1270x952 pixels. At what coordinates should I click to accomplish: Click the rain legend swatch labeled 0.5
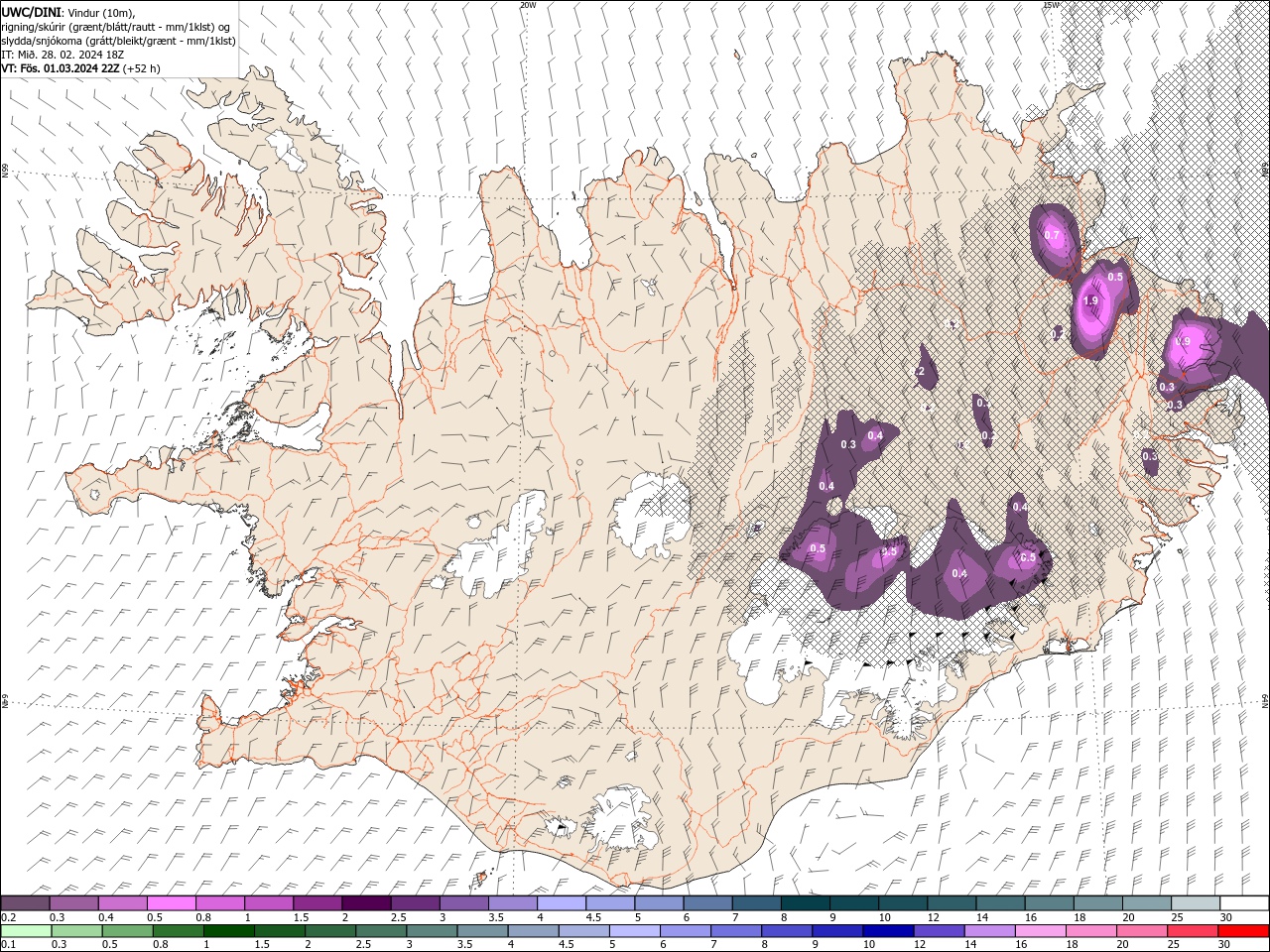coord(127,931)
